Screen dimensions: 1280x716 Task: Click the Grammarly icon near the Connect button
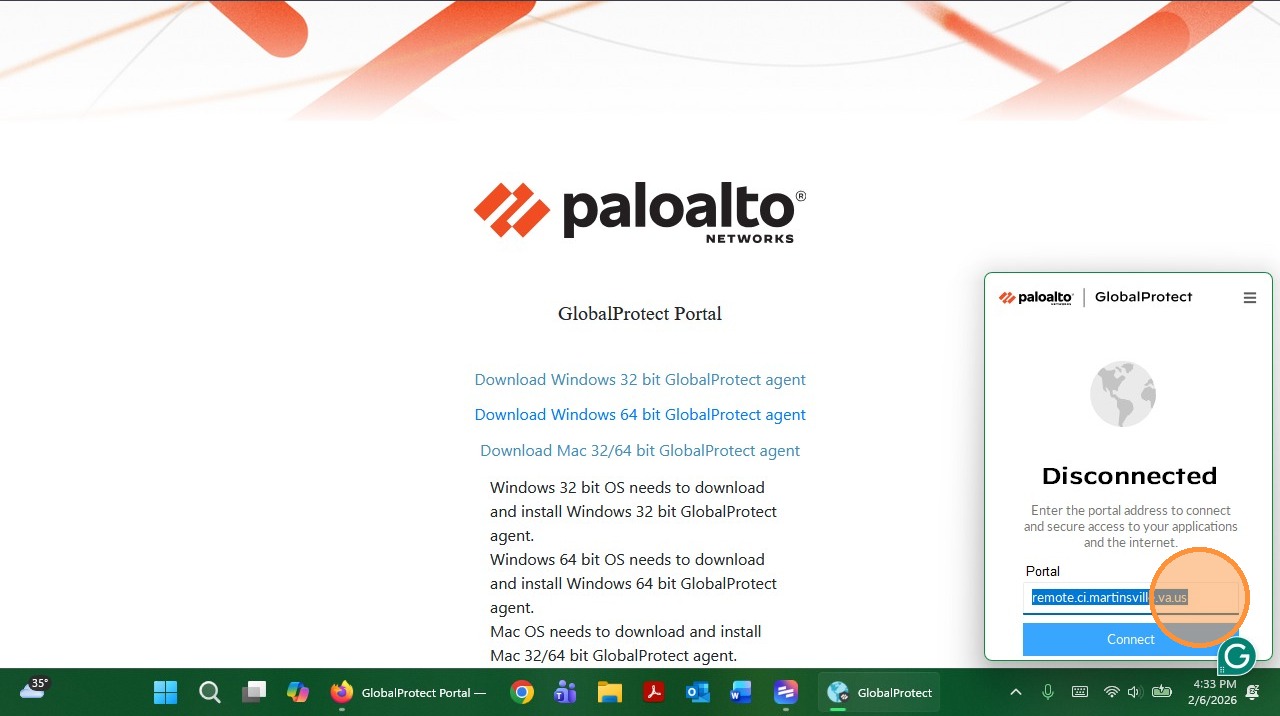(1237, 657)
